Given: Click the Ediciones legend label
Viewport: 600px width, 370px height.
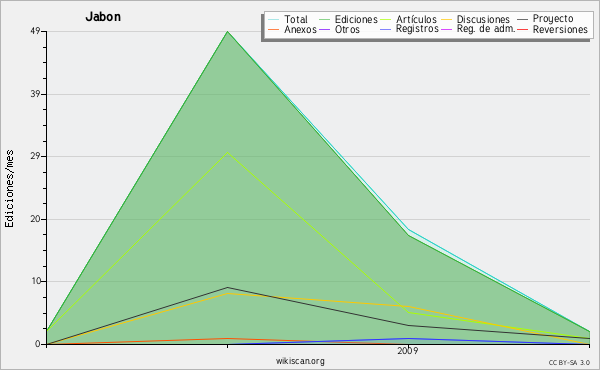Looking at the screenshot, I should tap(356, 19).
